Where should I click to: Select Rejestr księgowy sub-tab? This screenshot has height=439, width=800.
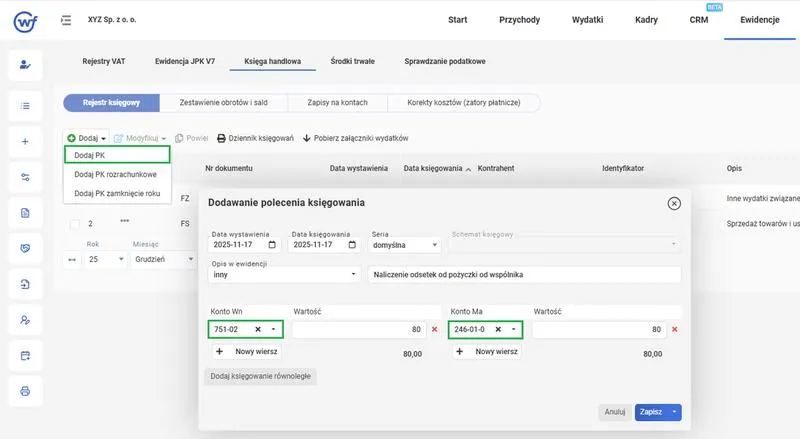111,103
